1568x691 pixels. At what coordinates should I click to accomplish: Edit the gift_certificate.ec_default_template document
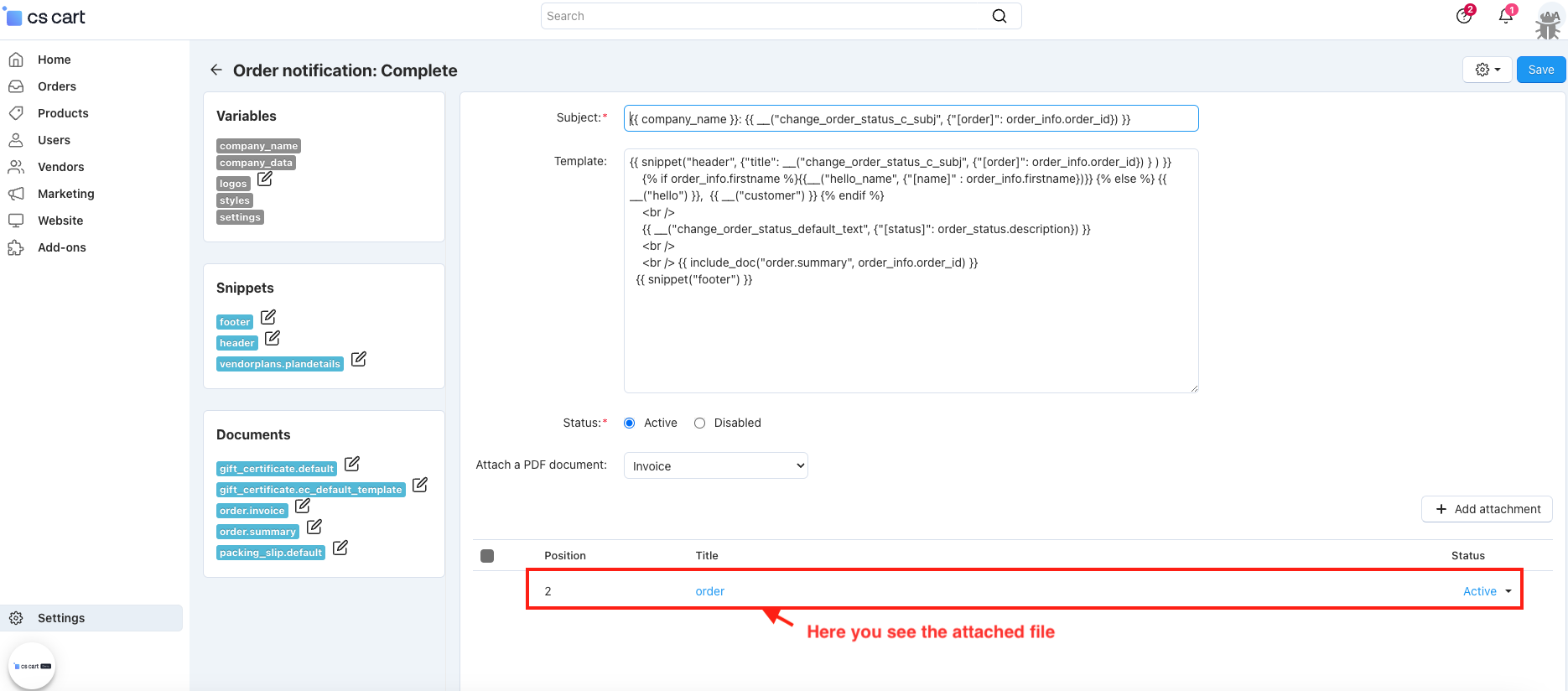[x=420, y=485]
